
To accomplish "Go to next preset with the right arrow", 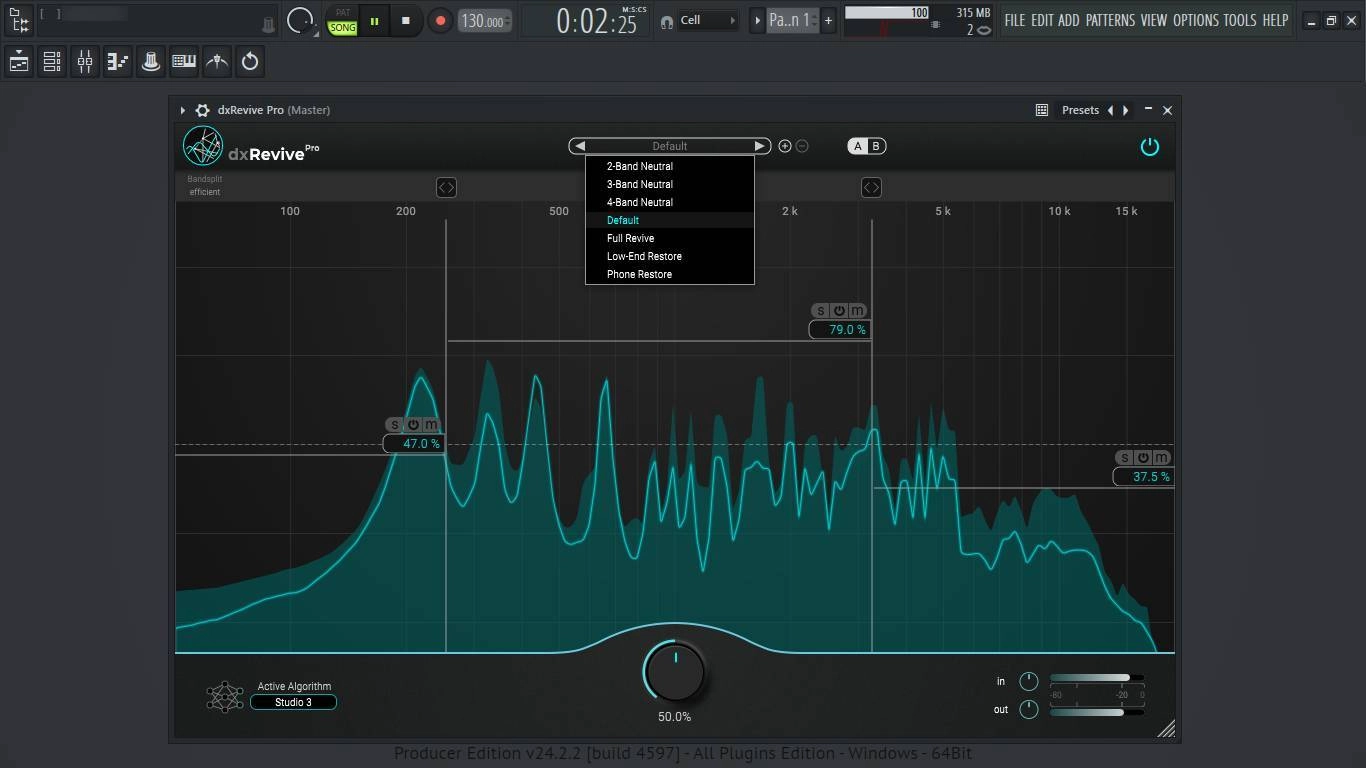I will point(760,146).
